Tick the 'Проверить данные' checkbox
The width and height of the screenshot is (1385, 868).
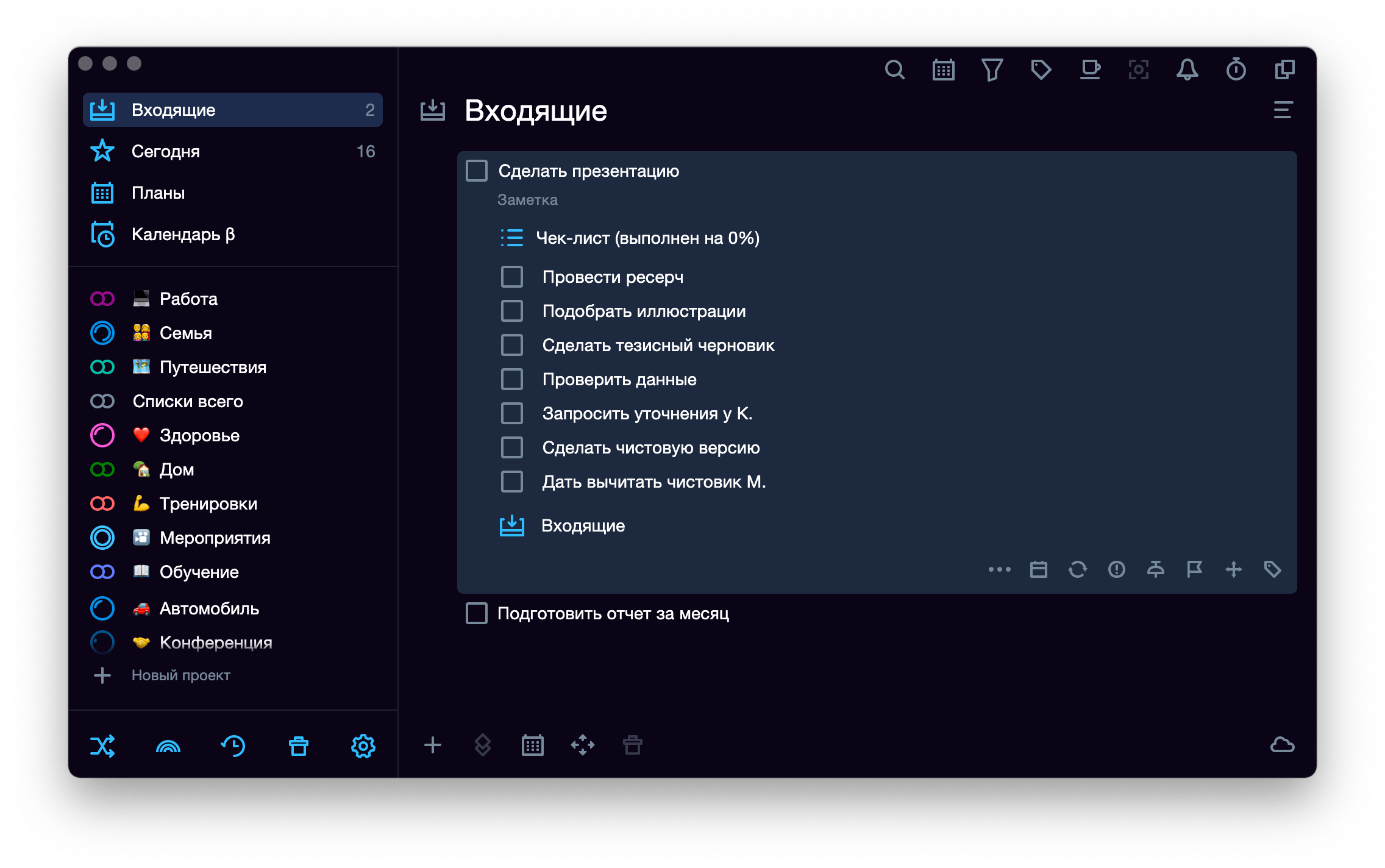[512, 379]
